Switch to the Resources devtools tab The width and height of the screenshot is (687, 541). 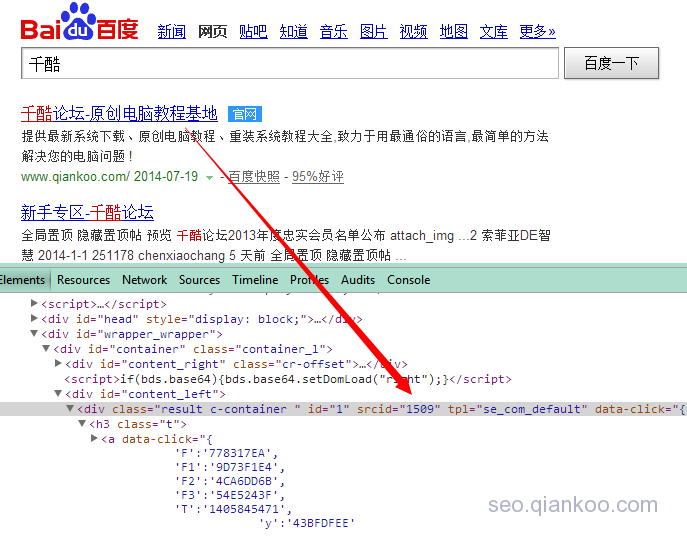click(83, 279)
